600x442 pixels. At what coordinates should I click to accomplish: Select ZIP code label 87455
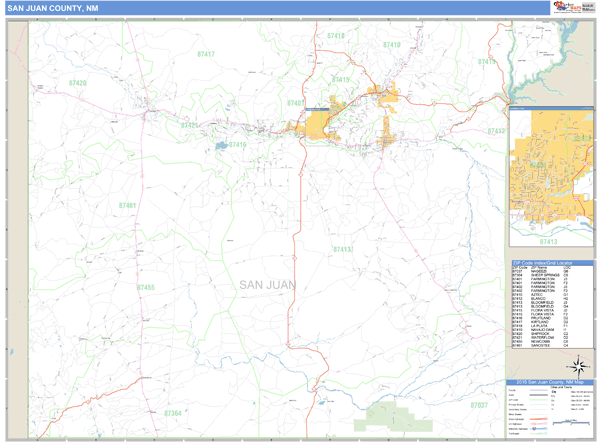pos(145,287)
